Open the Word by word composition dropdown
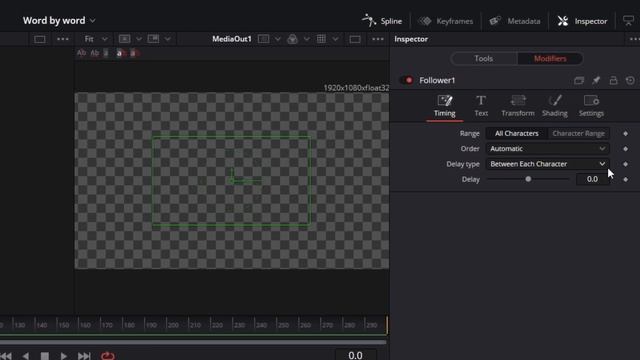 click(59, 20)
